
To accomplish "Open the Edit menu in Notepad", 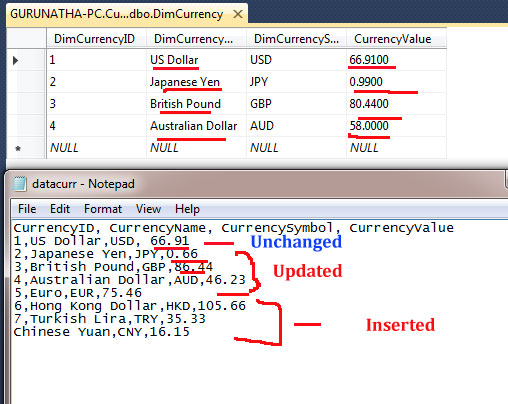I will [x=60, y=209].
